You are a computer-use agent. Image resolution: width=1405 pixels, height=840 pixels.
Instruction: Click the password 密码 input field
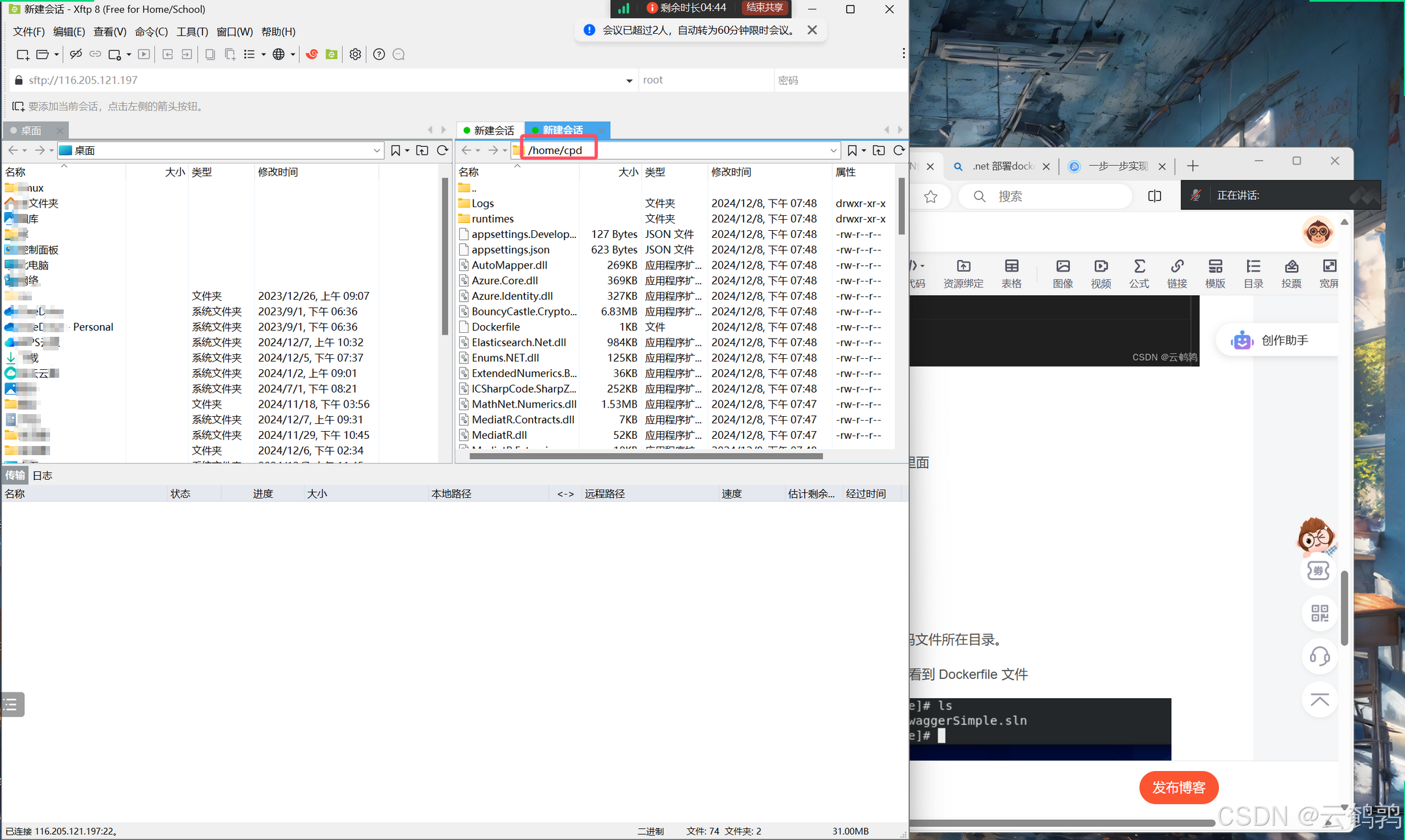coord(839,81)
